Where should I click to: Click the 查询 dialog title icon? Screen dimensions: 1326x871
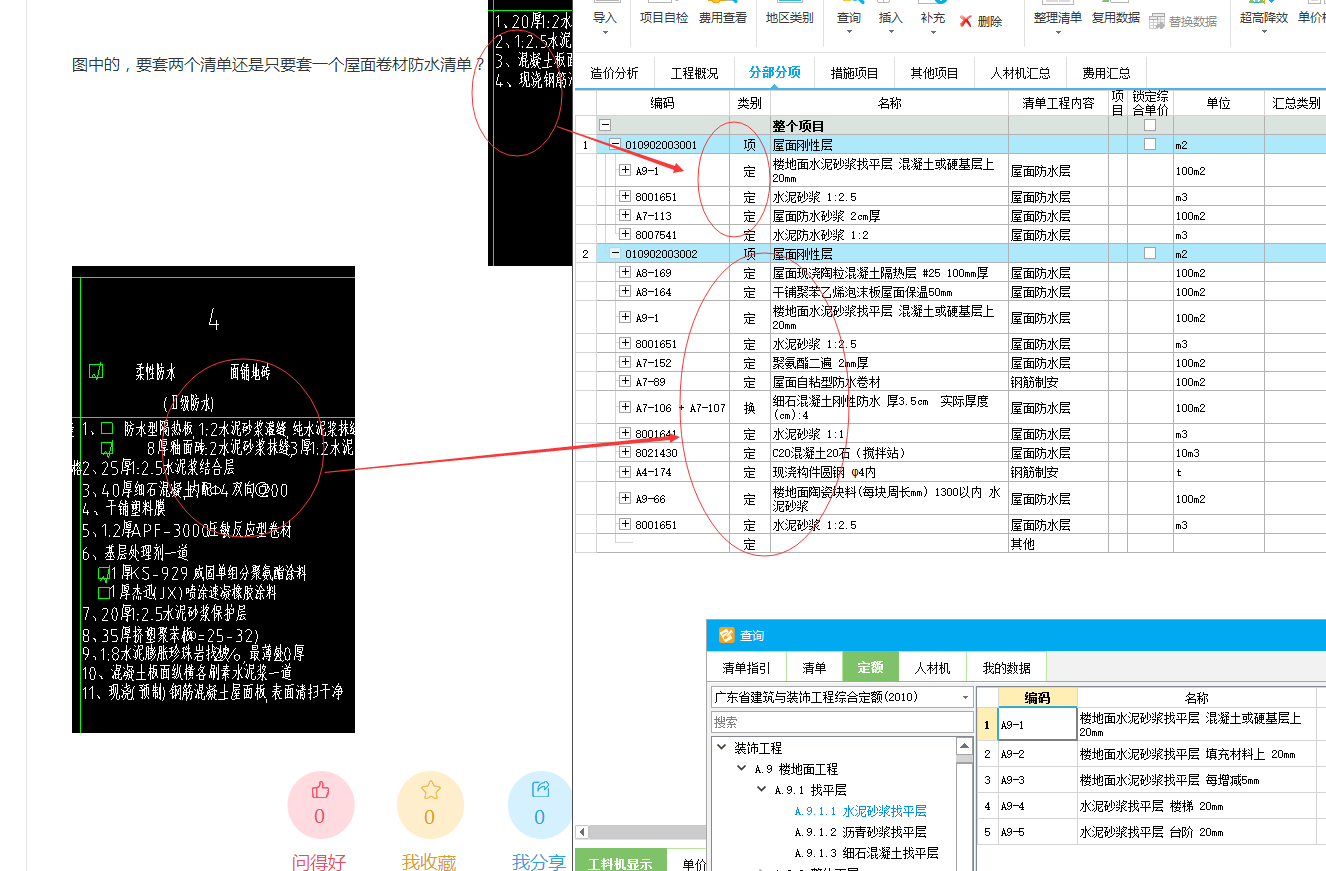726,635
